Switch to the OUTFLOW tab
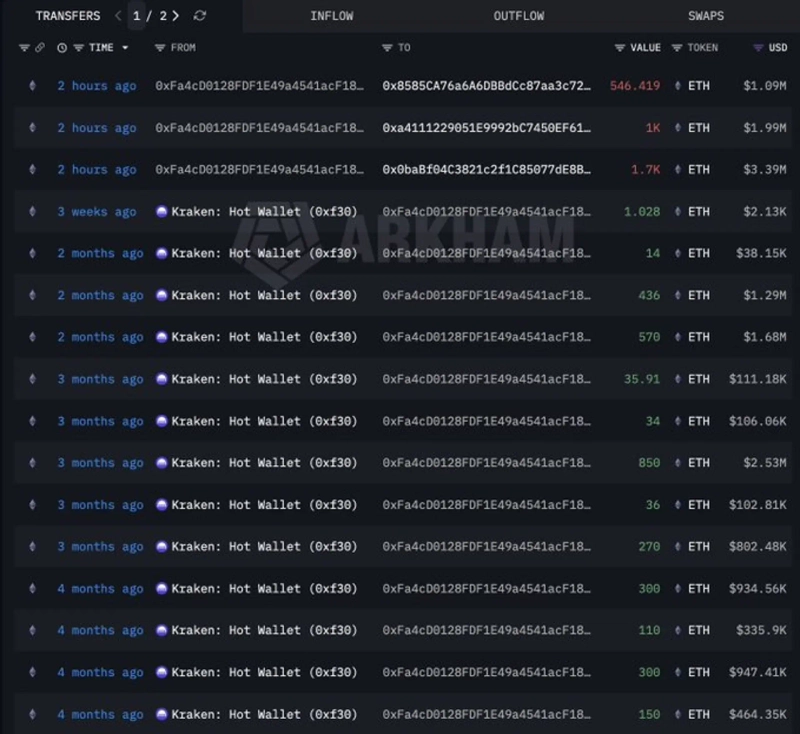The width and height of the screenshot is (800, 734). (x=518, y=16)
